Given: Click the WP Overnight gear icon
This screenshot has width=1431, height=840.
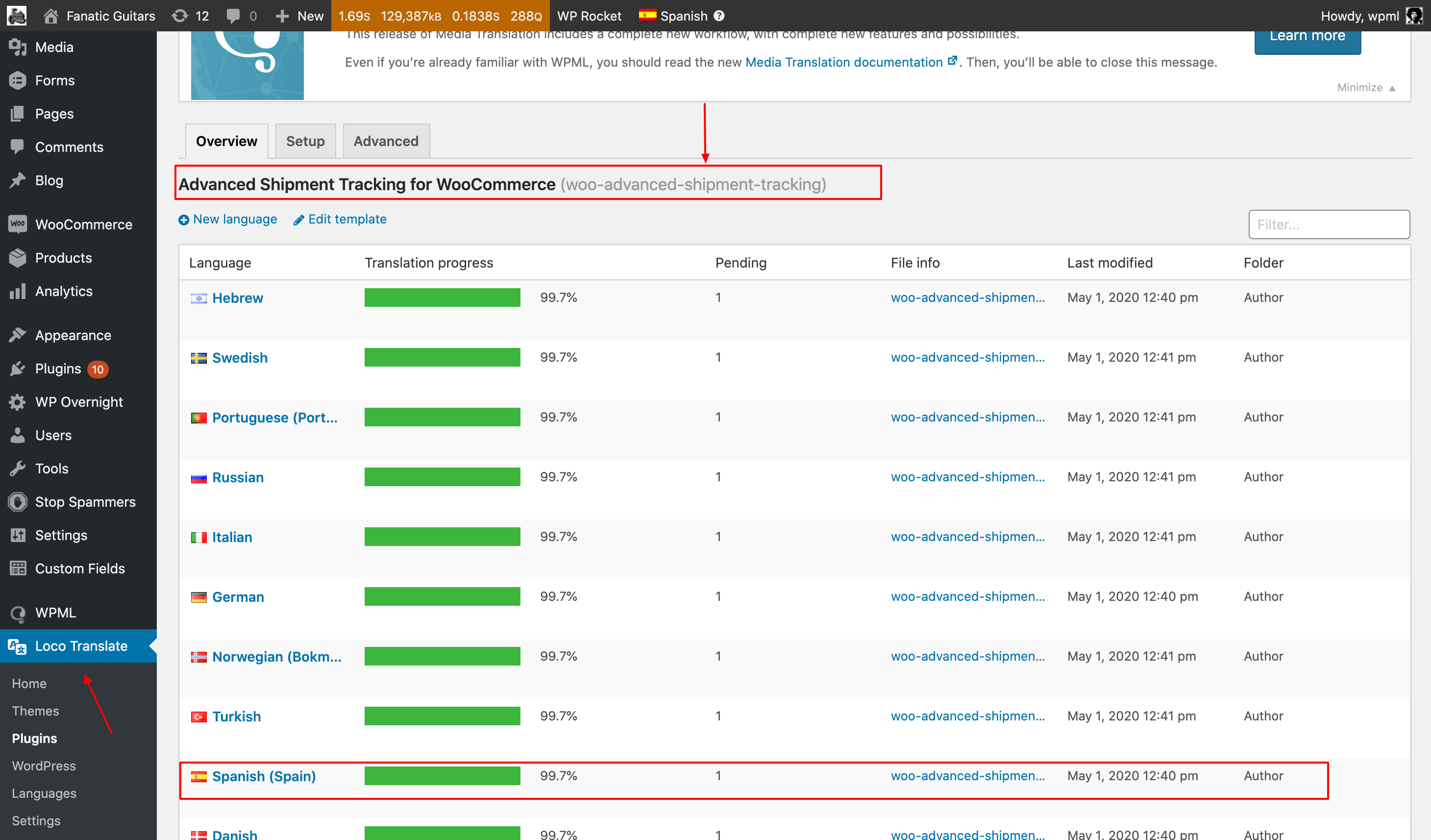Looking at the screenshot, I should coord(18,402).
